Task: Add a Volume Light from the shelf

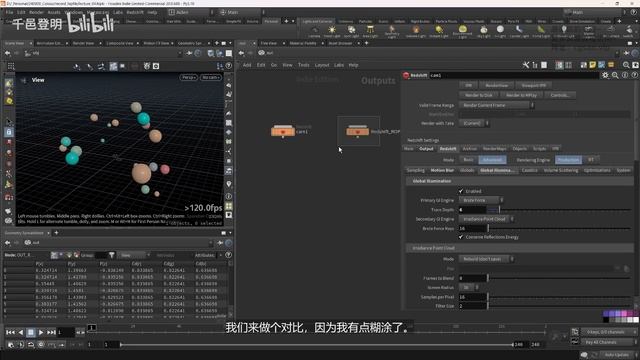Action: coord(416,32)
